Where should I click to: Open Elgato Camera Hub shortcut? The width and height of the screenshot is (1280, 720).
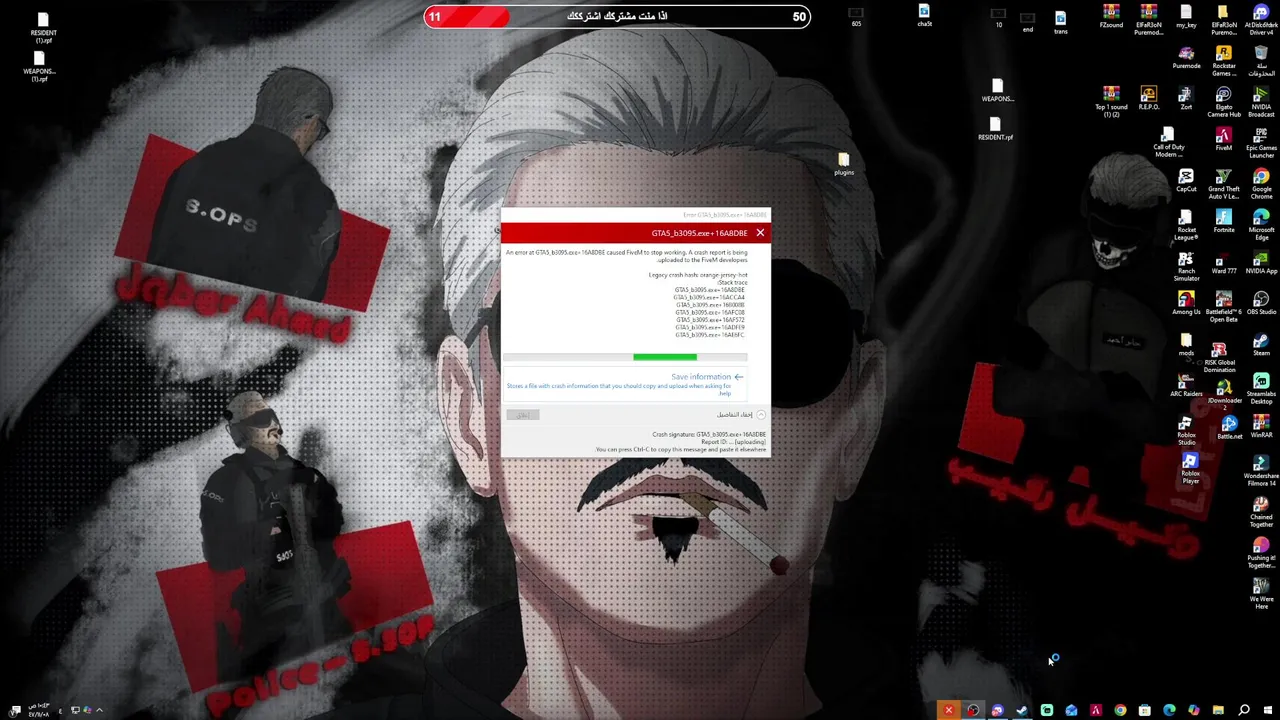[1224, 102]
